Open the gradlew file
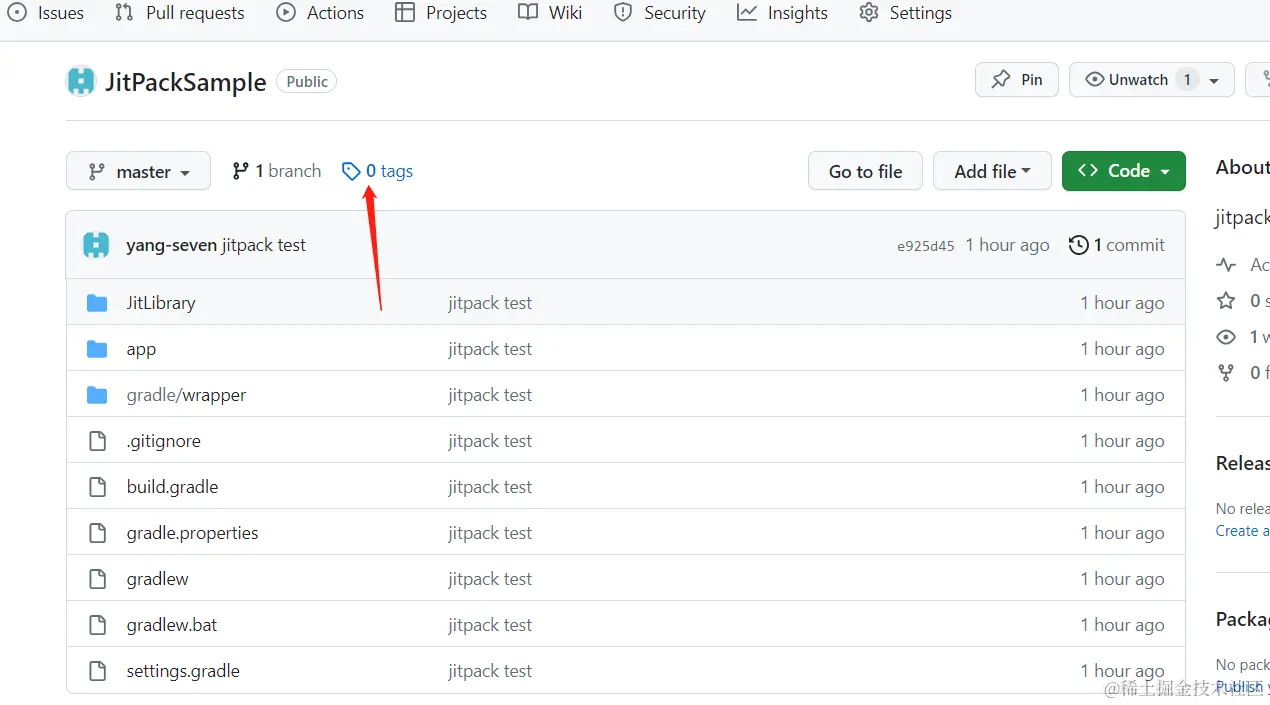Screen dimensions: 1270x705 (x=157, y=579)
